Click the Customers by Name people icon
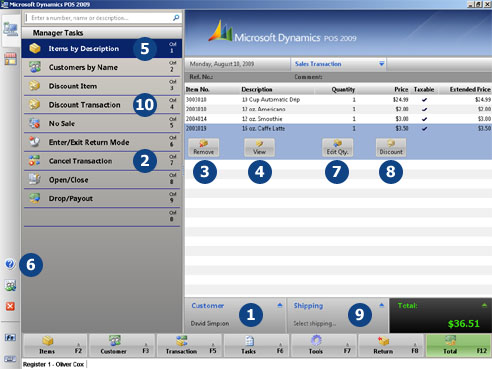 pyautogui.click(x=35, y=67)
